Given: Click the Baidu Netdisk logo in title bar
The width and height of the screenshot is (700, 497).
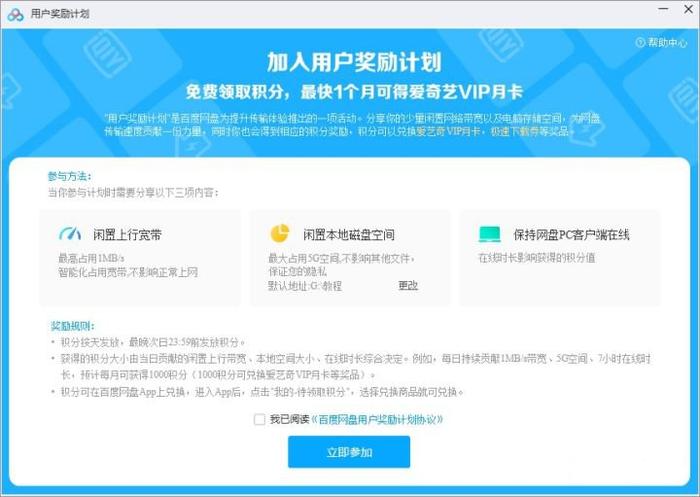Looking at the screenshot, I should 16,14.
